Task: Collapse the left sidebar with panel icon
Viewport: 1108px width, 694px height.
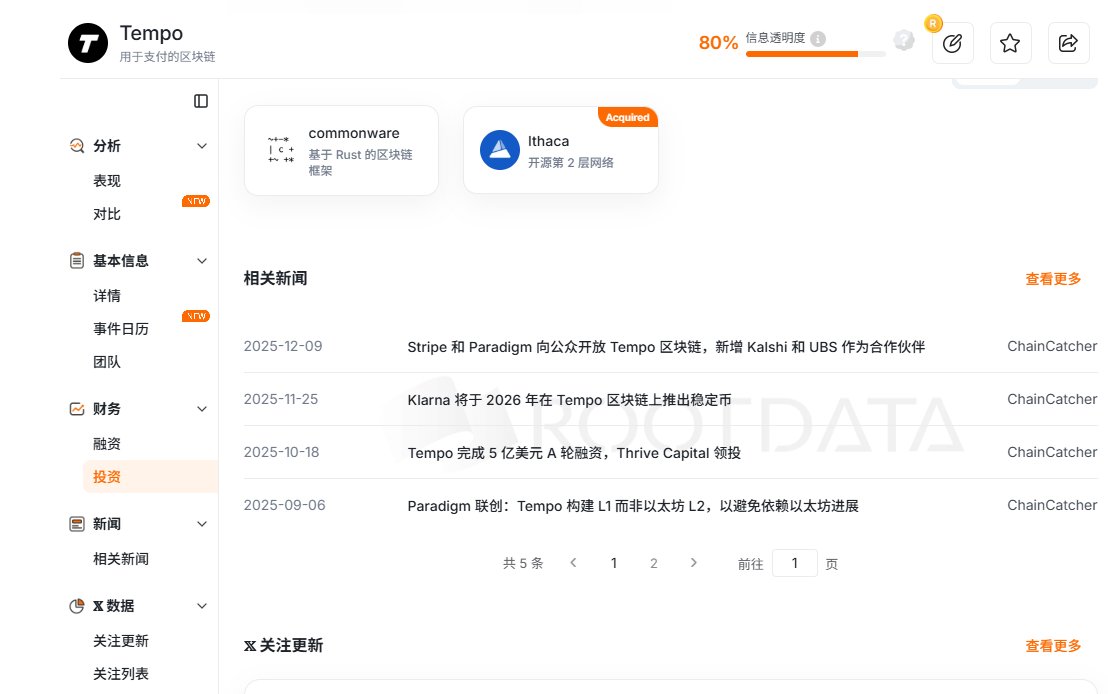Action: click(201, 100)
